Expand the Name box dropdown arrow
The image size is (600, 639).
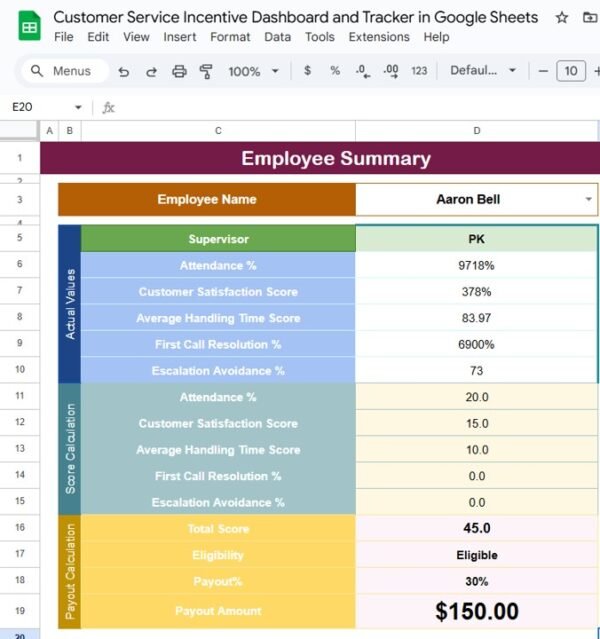point(78,107)
